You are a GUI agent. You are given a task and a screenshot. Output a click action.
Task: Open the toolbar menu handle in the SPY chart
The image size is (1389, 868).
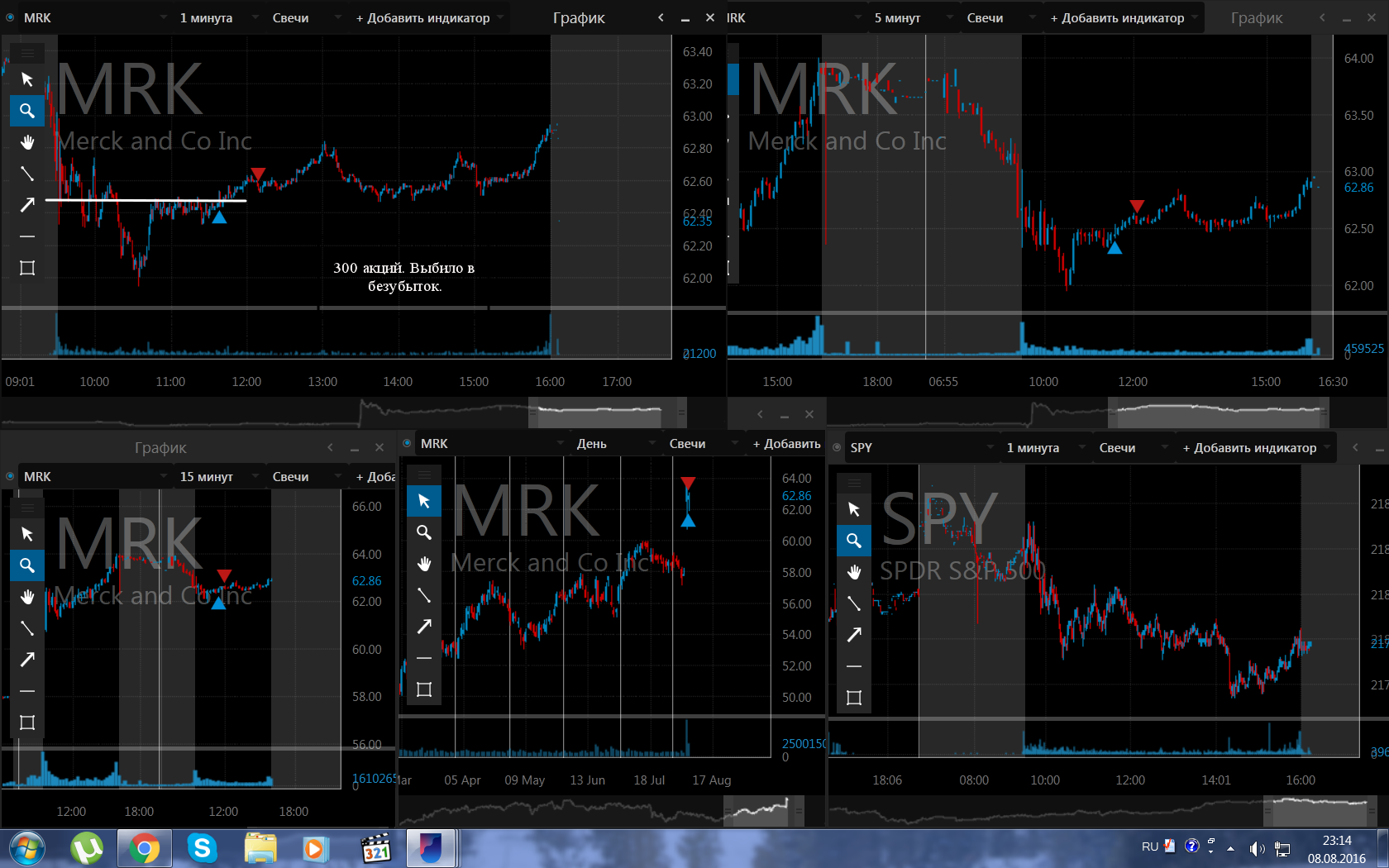(854, 483)
